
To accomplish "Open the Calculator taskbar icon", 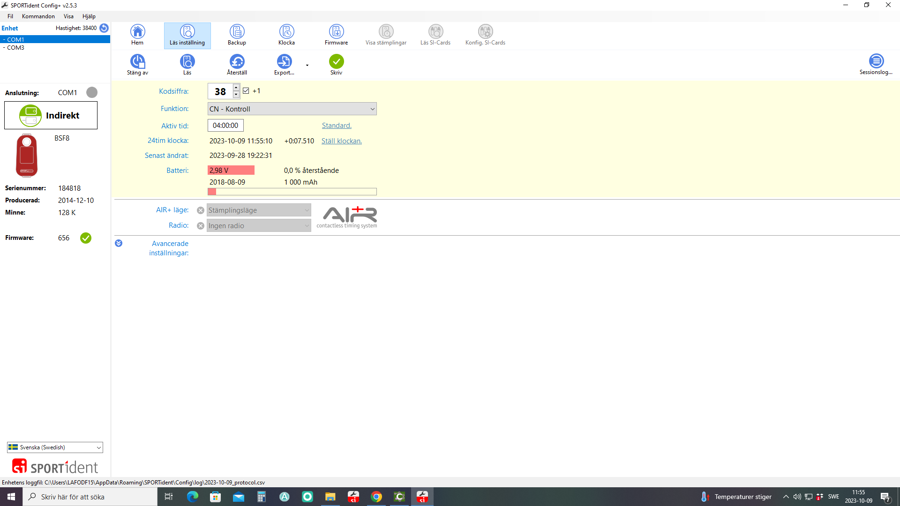I will [261, 497].
